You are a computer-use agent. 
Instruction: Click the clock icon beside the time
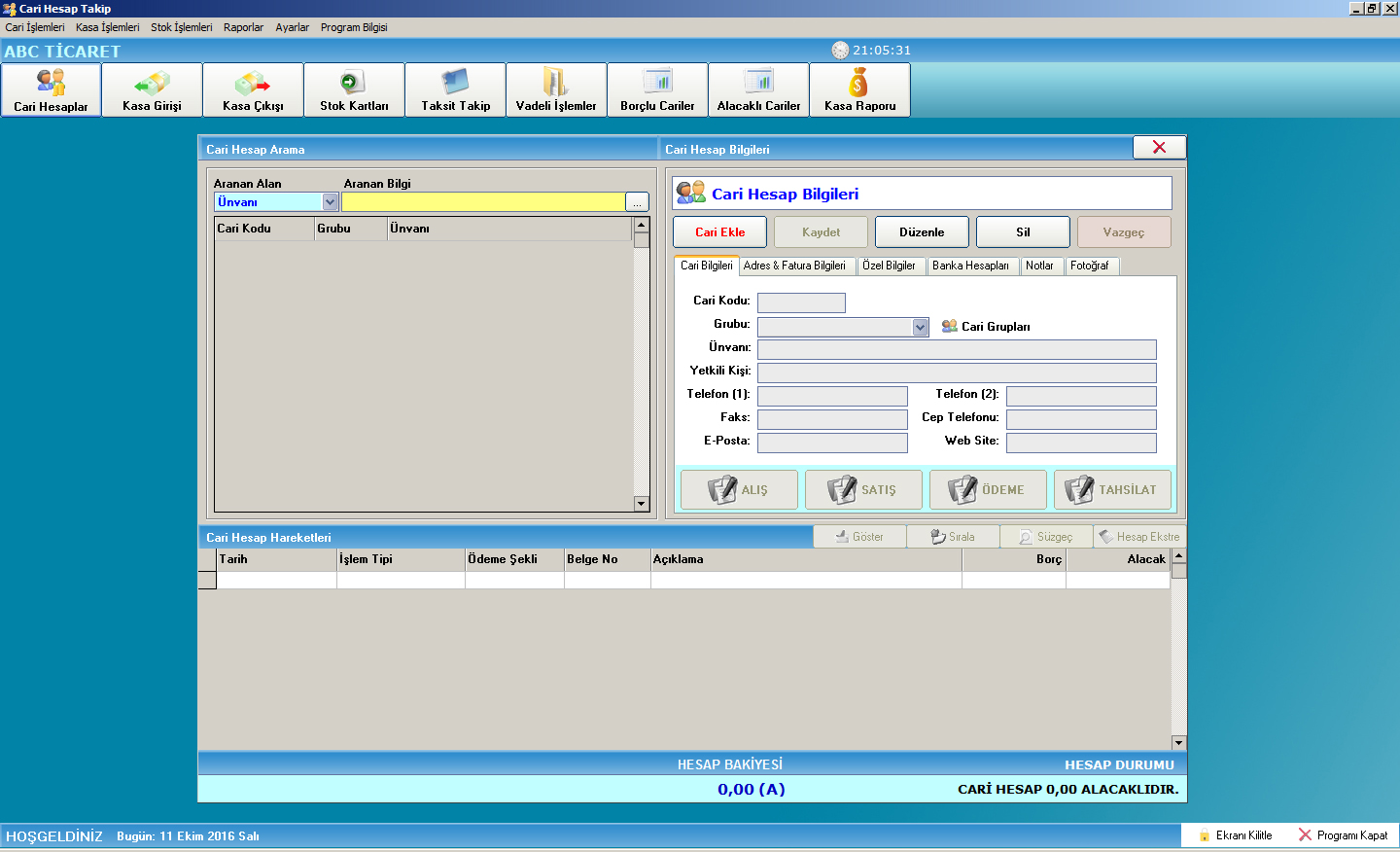(x=840, y=50)
